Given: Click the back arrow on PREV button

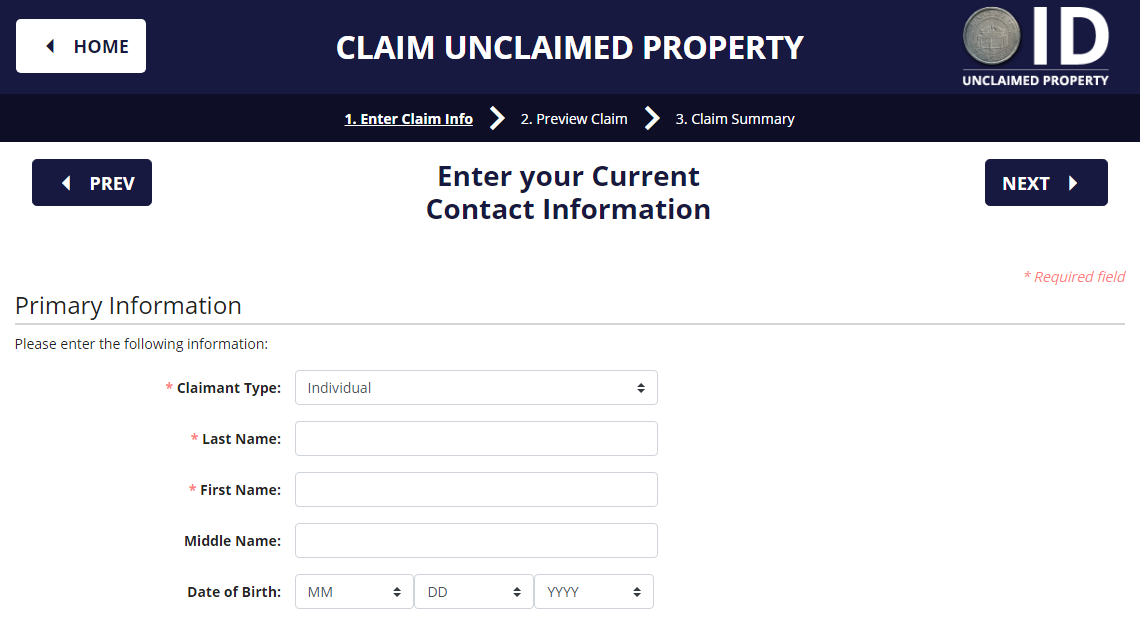Looking at the screenshot, I should 65,182.
